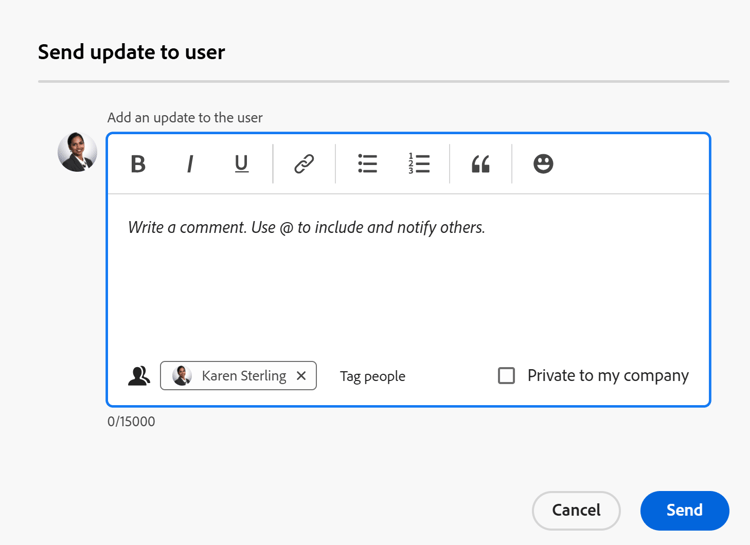Remove Karen Sterling tag
The image size is (750, 545).
pos(301,376)
